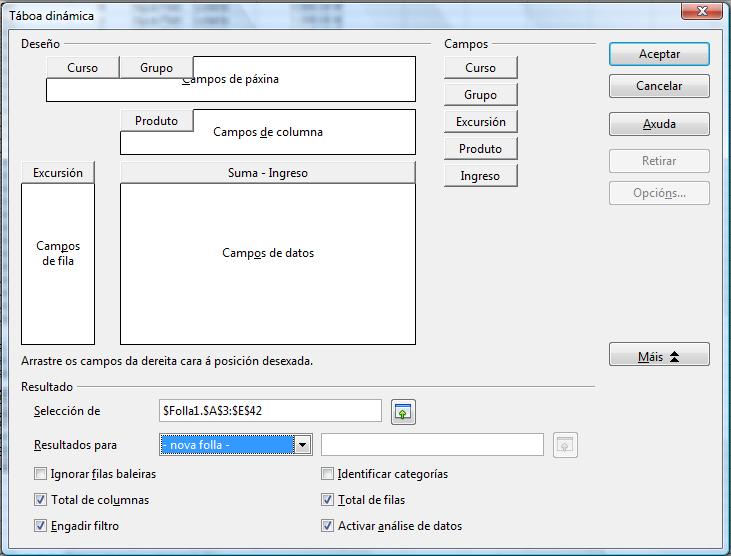The image size is (731, 556).
Task: Select Grupo in page fields area
Action: 156,68
